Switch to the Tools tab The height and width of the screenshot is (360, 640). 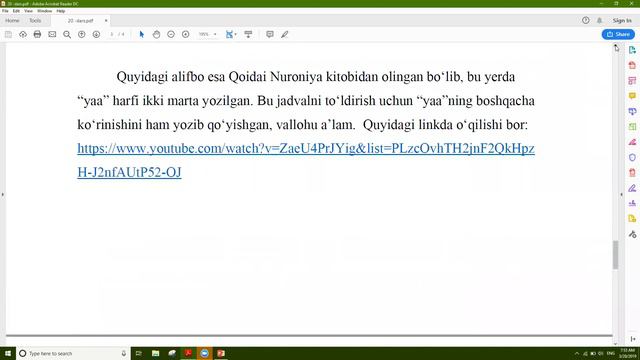(35, 20)
